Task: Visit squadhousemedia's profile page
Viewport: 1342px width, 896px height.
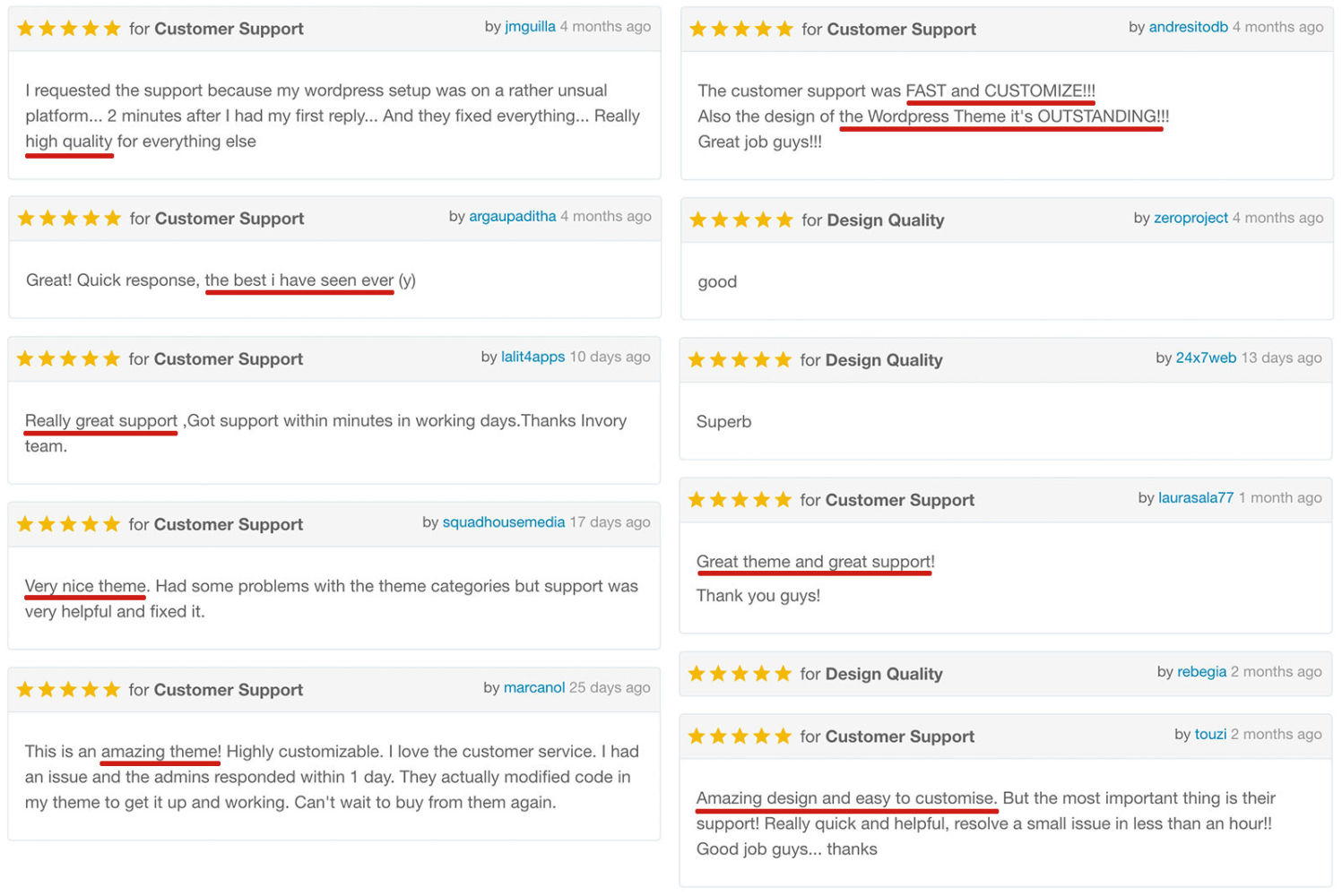Action: point(504,522)
